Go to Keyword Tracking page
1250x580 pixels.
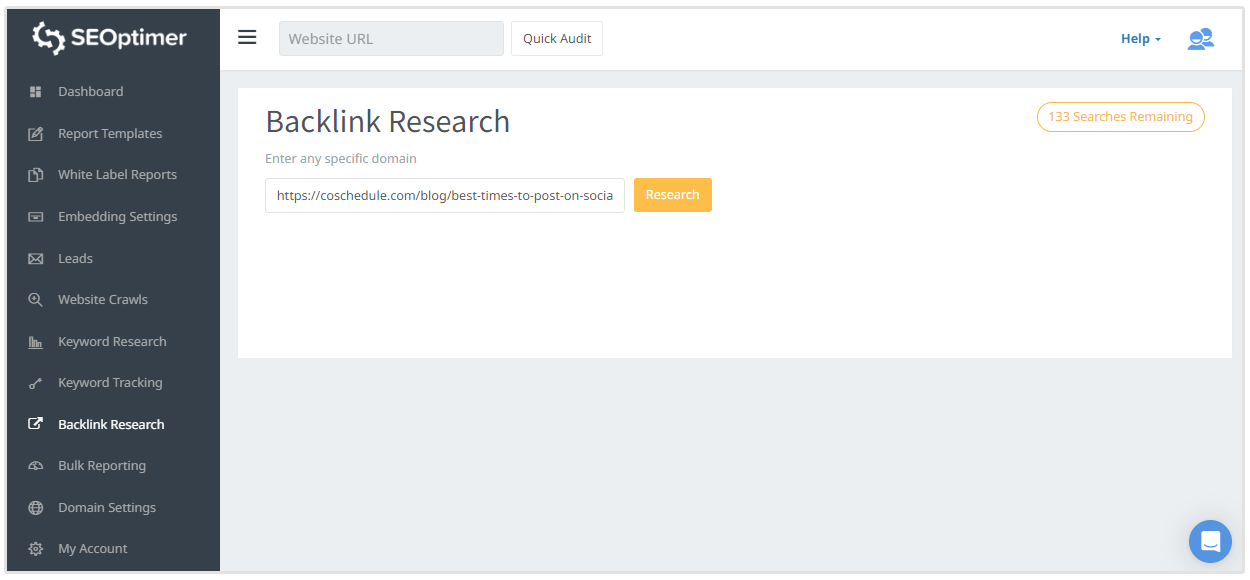click(110, 383)
